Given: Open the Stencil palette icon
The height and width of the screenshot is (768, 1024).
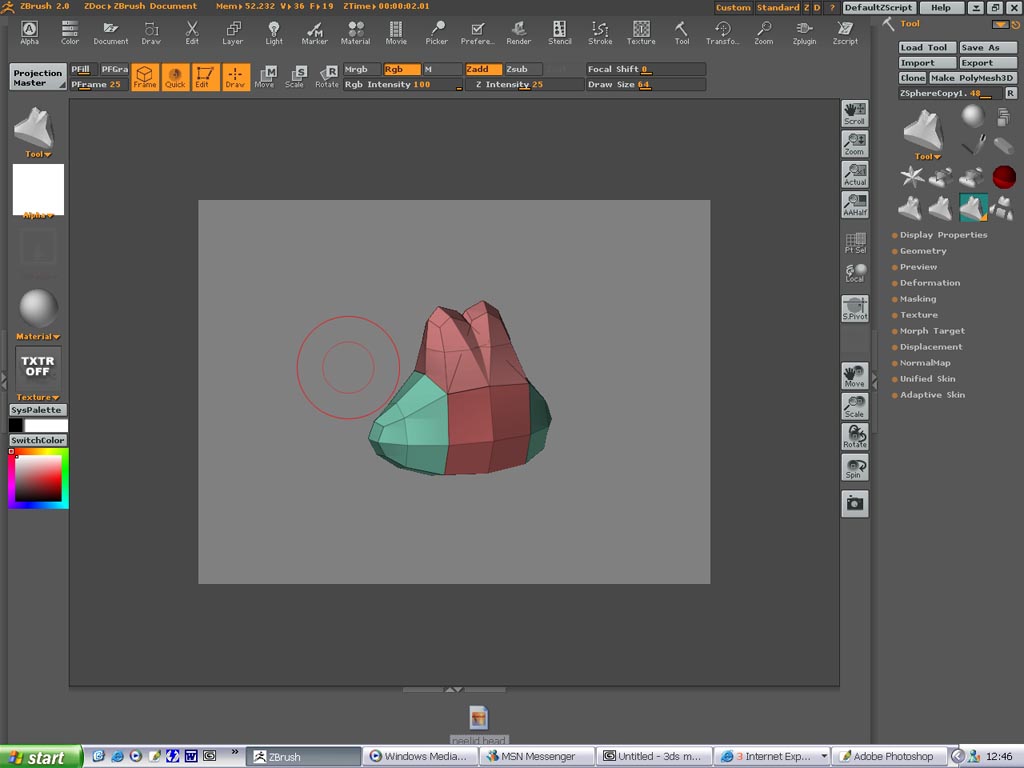Looking at the screenshot, I should [x=560, y=33].
